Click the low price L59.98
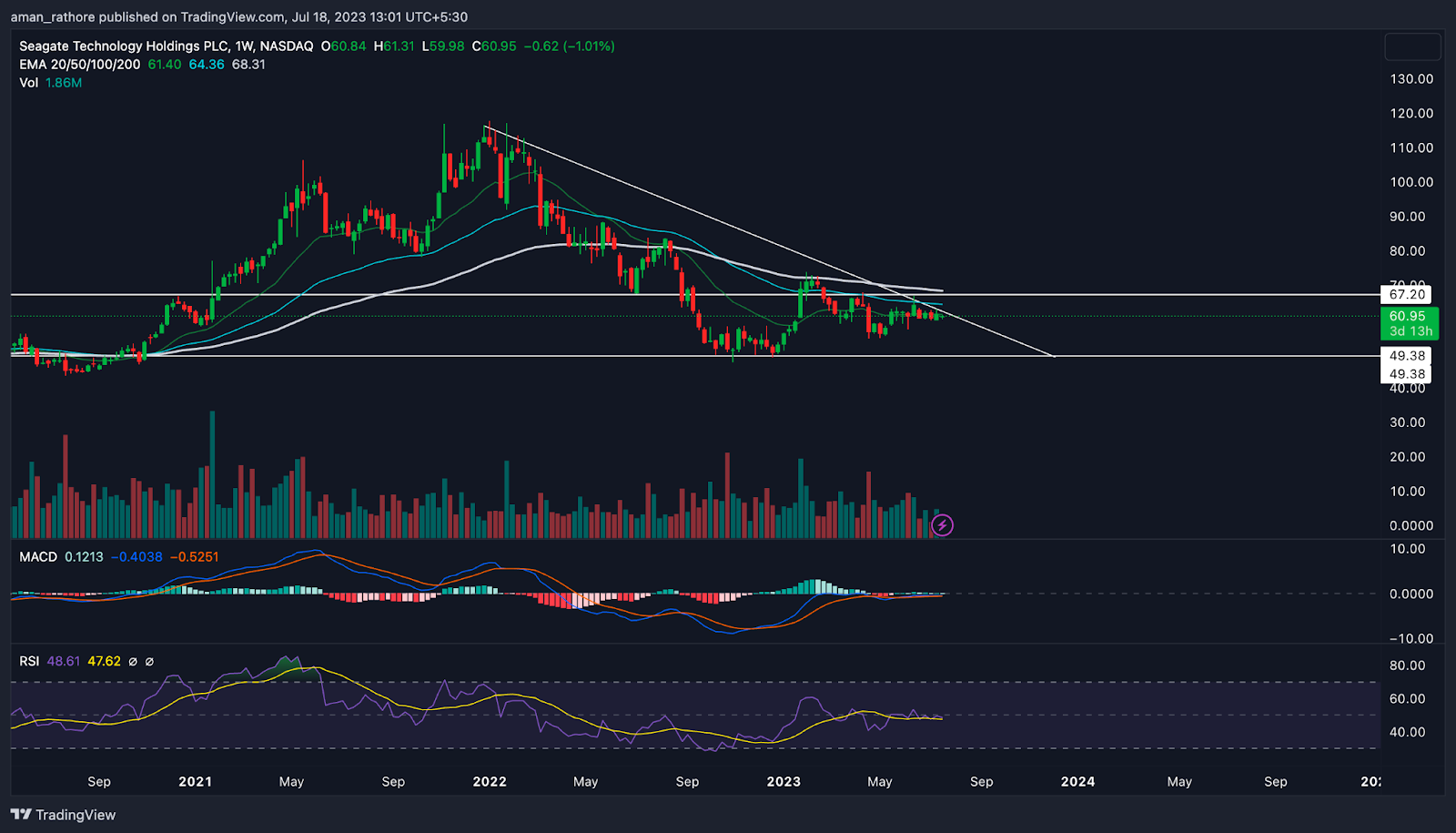This screenshot has width=1456, height=833. coord(443,46)
